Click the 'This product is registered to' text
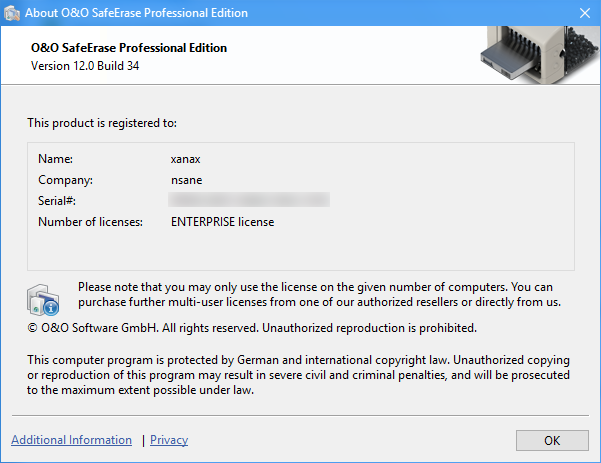 (x=102, y=123)
